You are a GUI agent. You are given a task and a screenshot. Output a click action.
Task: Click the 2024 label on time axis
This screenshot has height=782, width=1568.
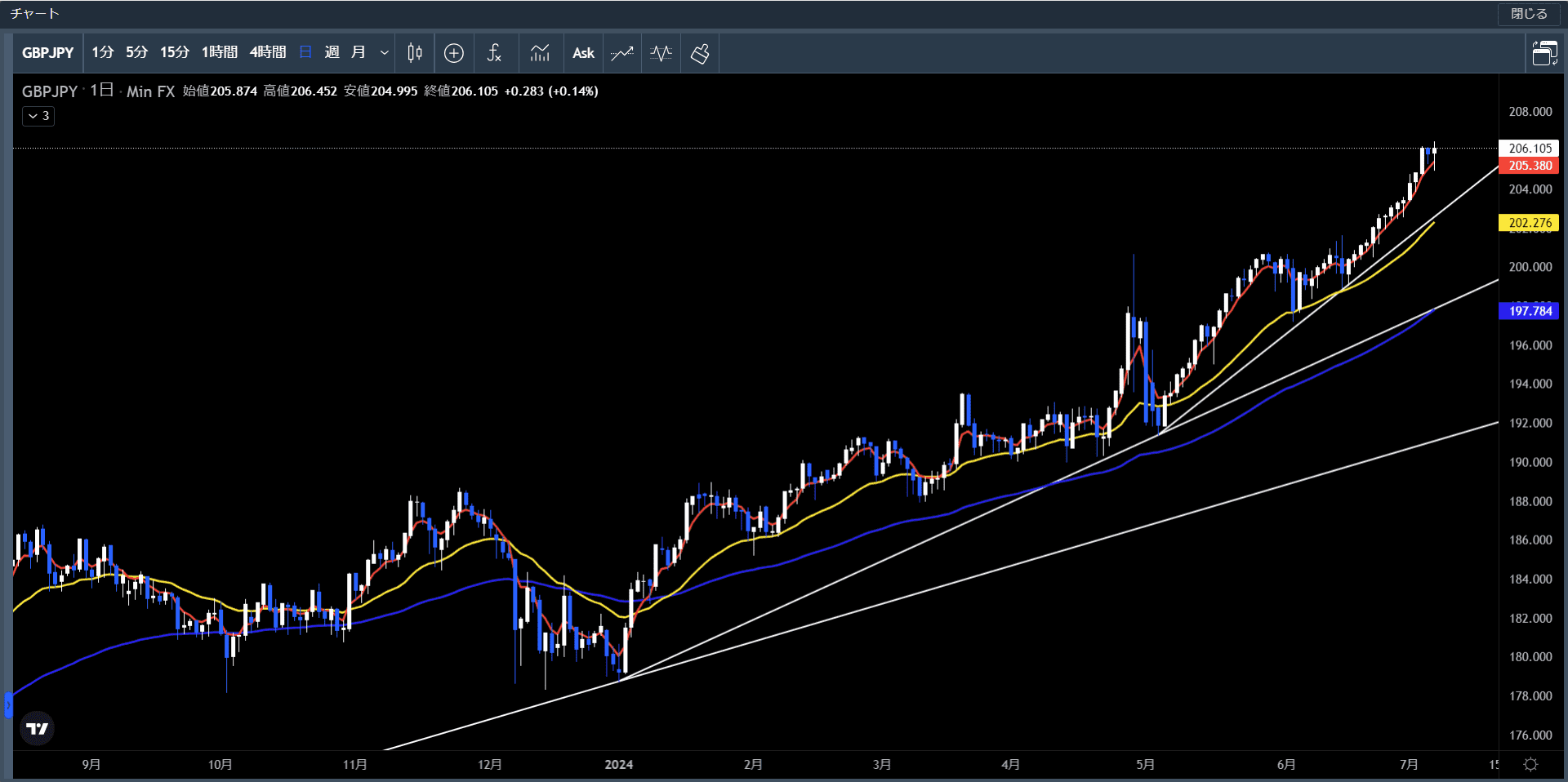(619, 765)
